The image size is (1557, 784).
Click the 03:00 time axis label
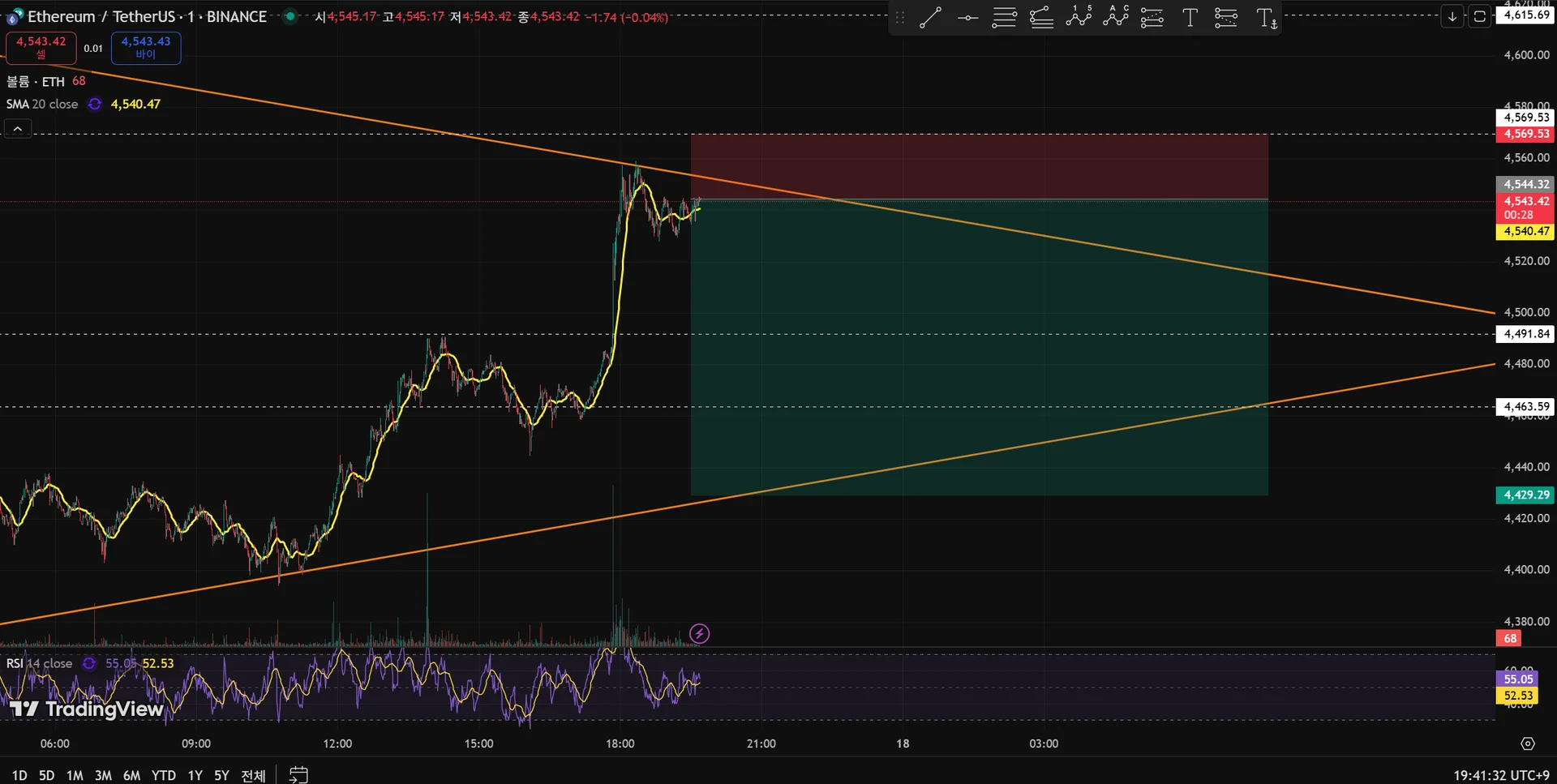pos(1044,743)
